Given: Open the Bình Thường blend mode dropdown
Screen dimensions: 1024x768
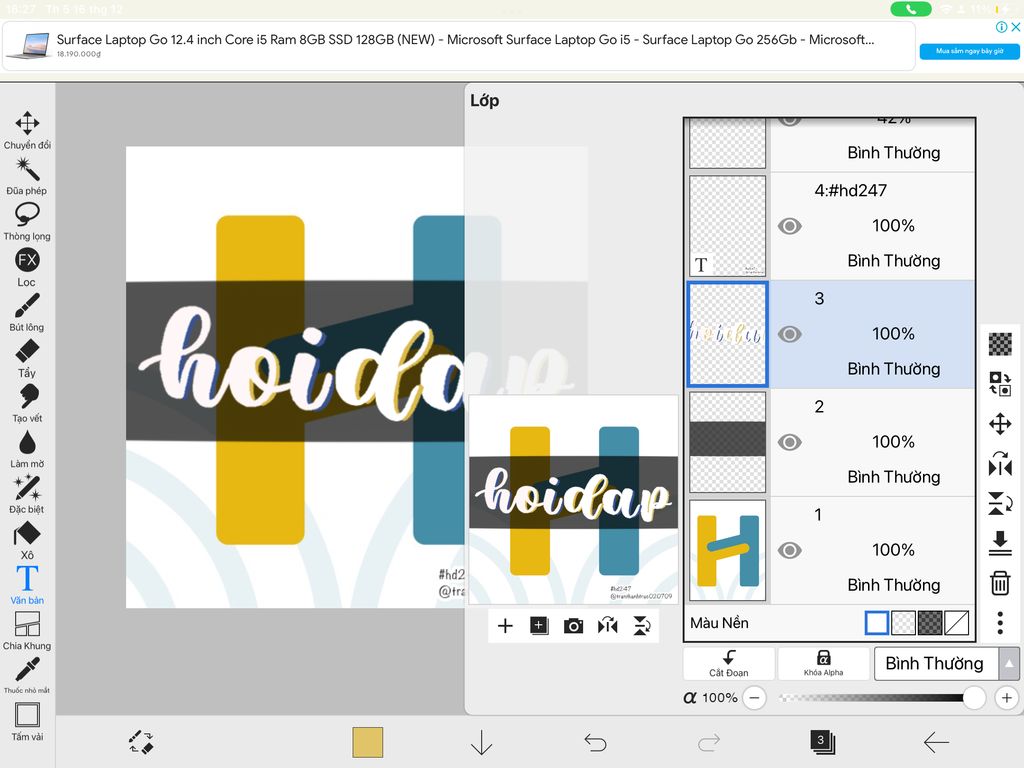Looking at the screenshot, I should [x=935, y=664].
